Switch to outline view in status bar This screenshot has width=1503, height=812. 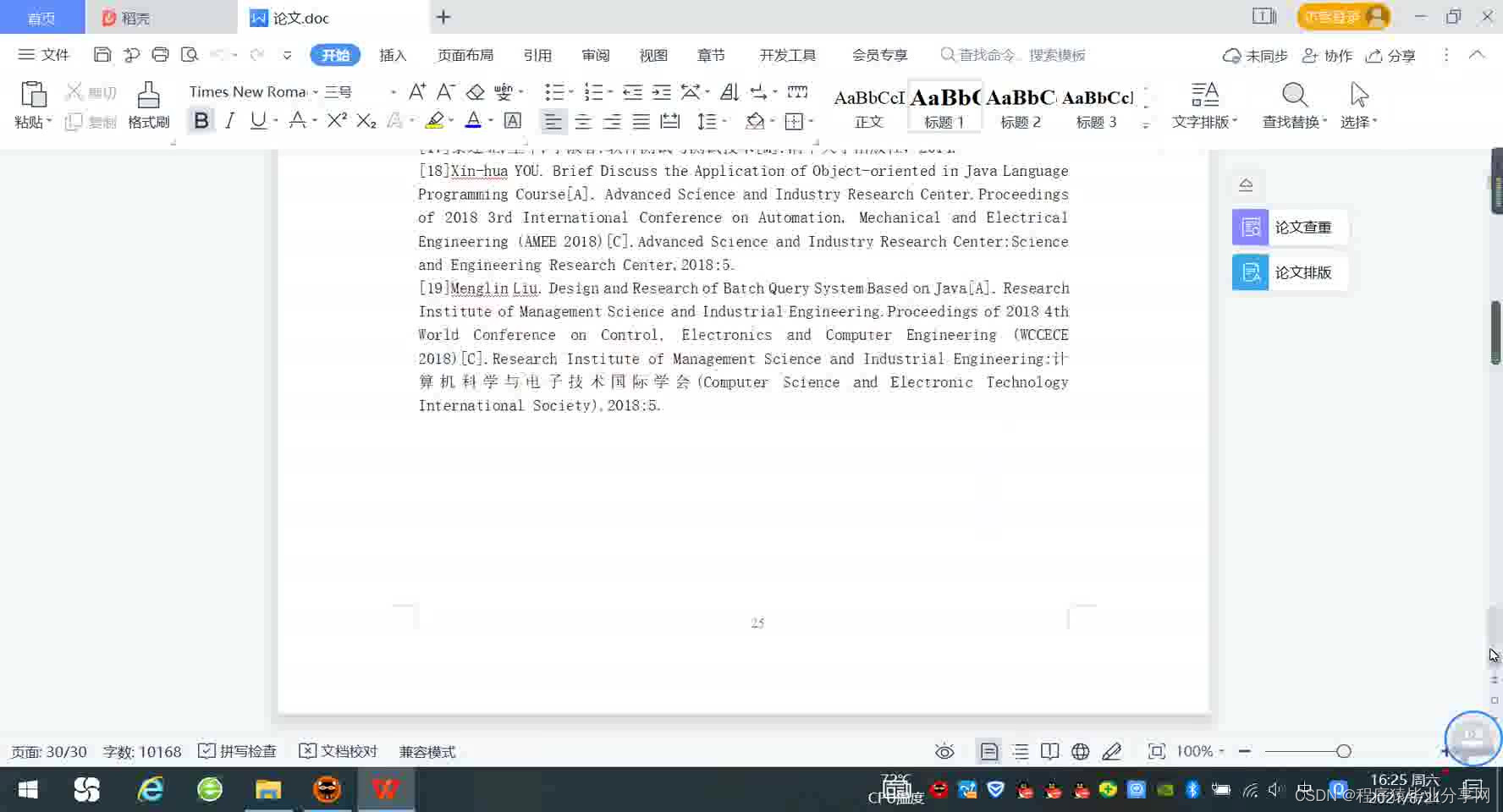tap(1021, 751)
